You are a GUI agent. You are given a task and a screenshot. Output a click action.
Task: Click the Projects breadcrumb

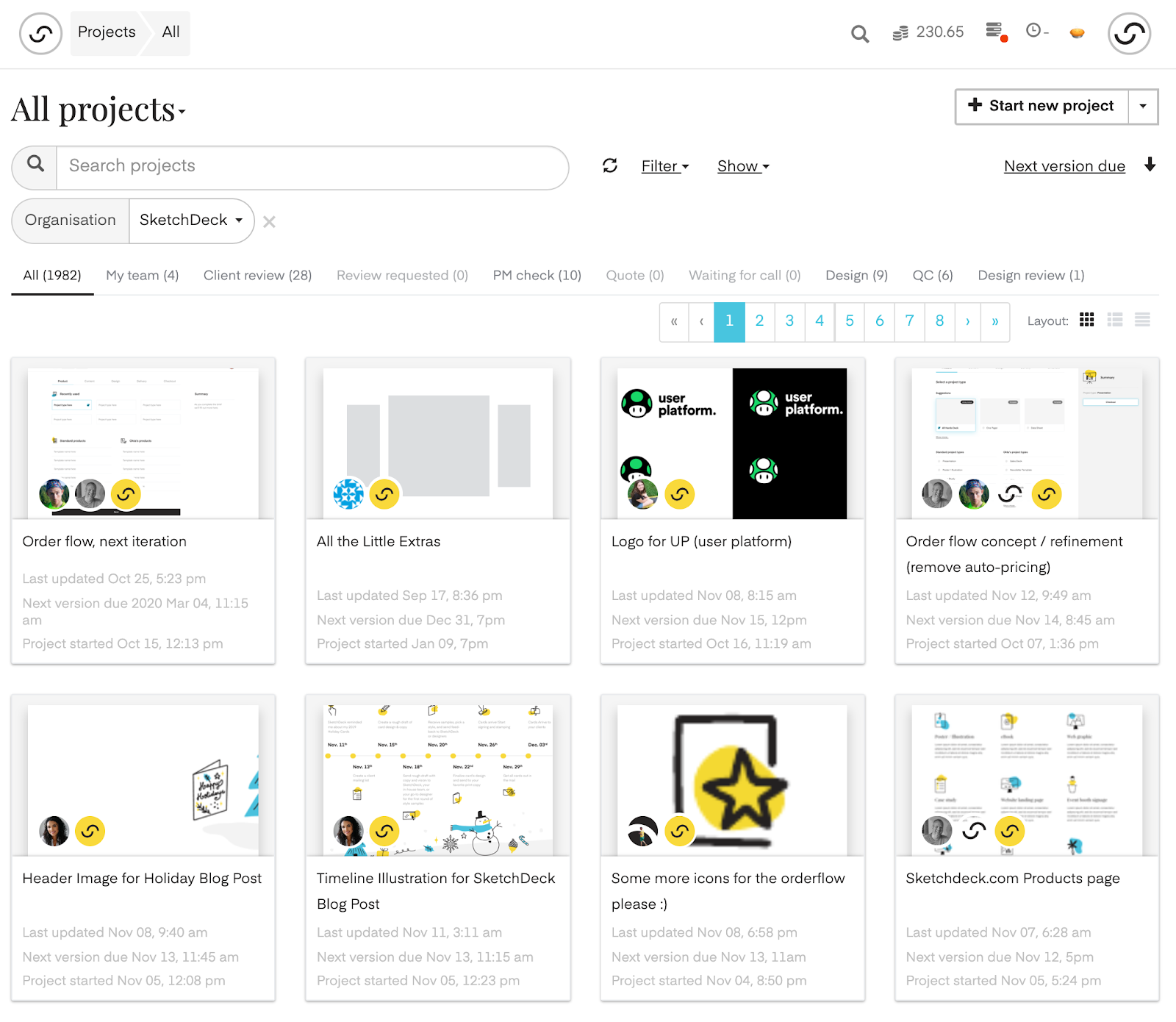pyautogui.click(x=107, y=32)
